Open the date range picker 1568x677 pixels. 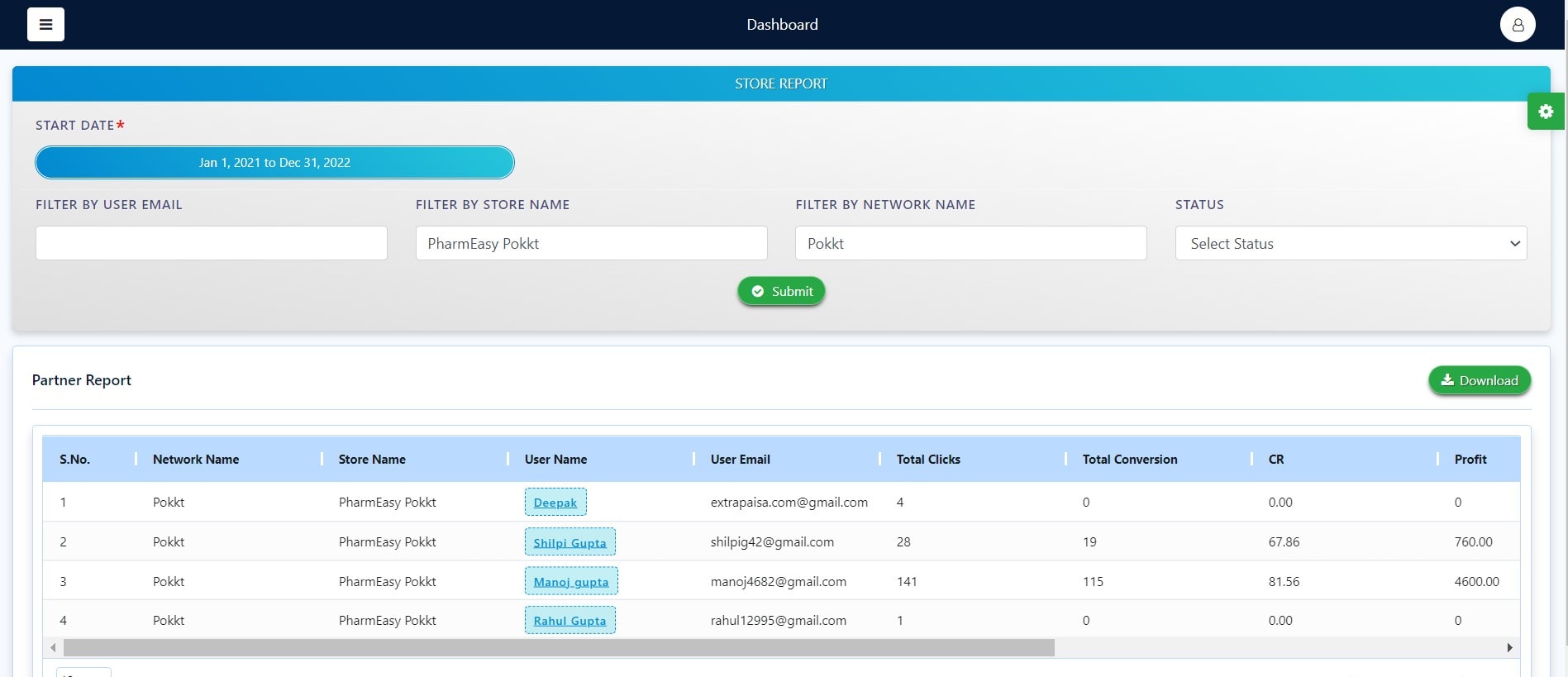click(x=274, y=162)
